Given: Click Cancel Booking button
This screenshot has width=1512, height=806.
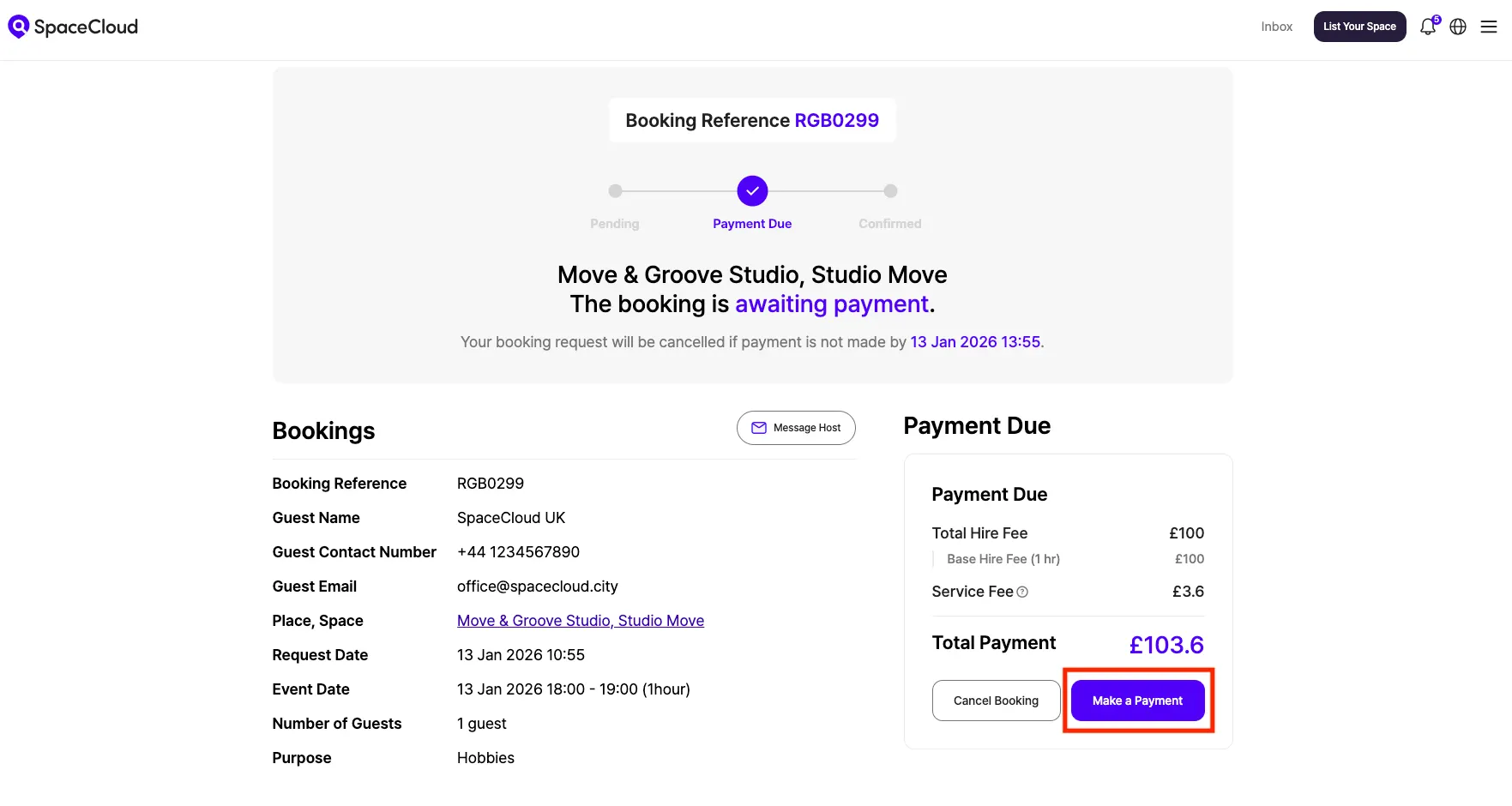Looking at the screenshot, I should point(996,701).
